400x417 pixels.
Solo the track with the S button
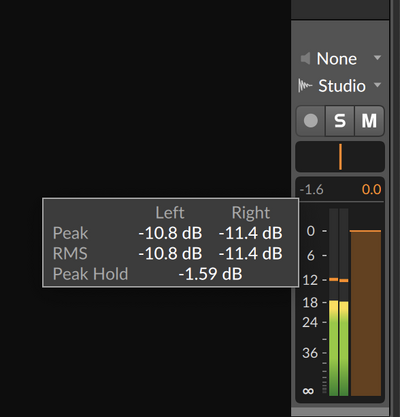[x=340, y=121]
